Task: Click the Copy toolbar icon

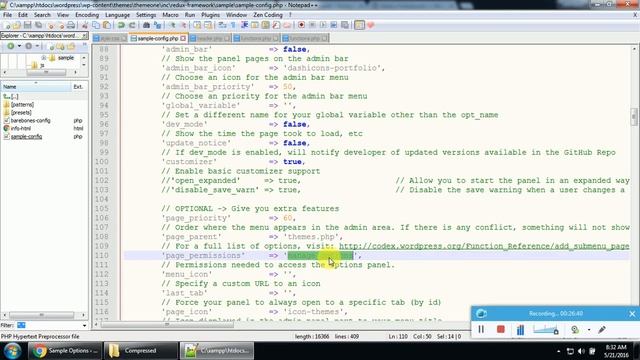Action: tap(96, 25)
